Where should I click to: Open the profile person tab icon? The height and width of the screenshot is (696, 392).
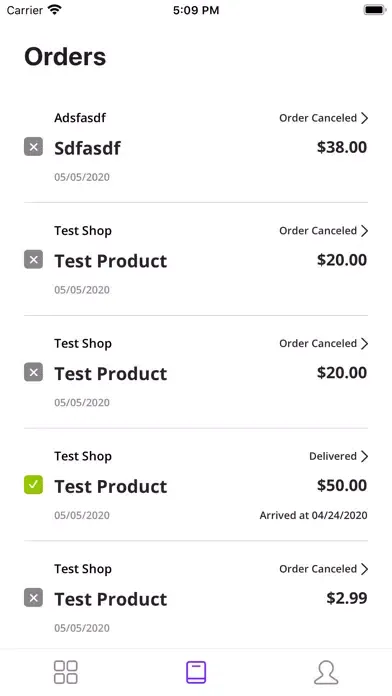pyautogui.click(x=326, y=672)
